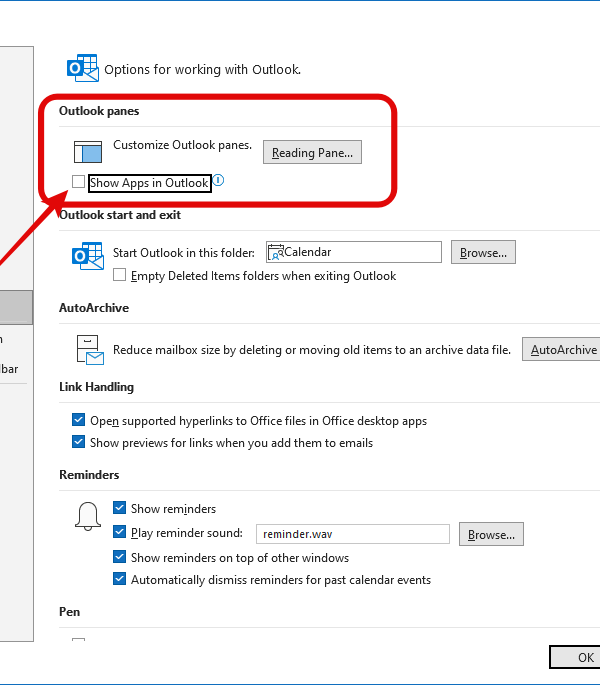Image resolution: width=600 pixels, height=685 pixels.
Task: Click the AutoArchive mailbox icon
Action: 90,350
